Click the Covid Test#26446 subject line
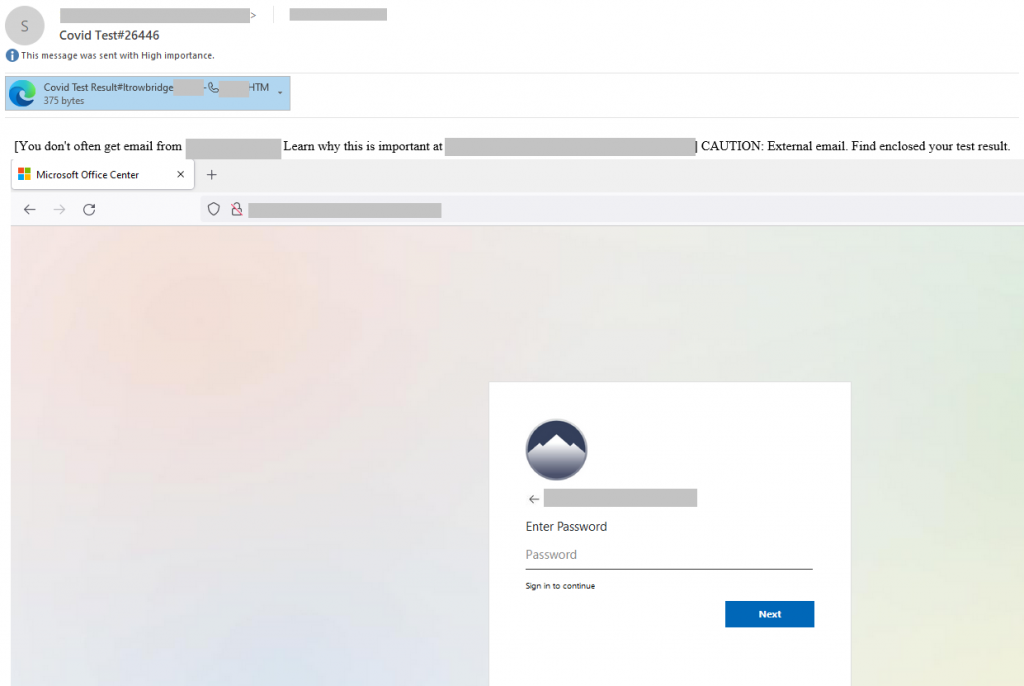The height and width of the screenshot is (686, 1024). coord(109,35)
